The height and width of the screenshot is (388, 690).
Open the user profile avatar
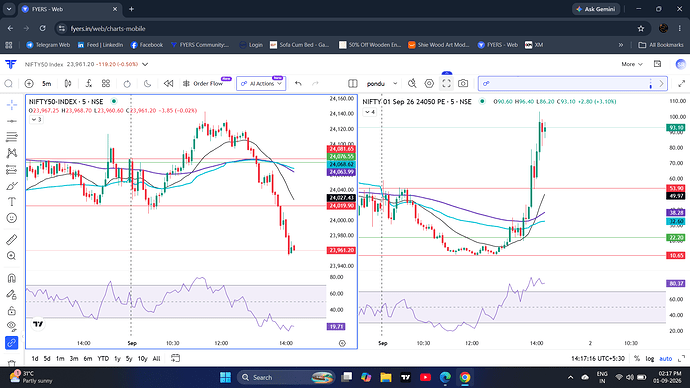coord(681,64)
